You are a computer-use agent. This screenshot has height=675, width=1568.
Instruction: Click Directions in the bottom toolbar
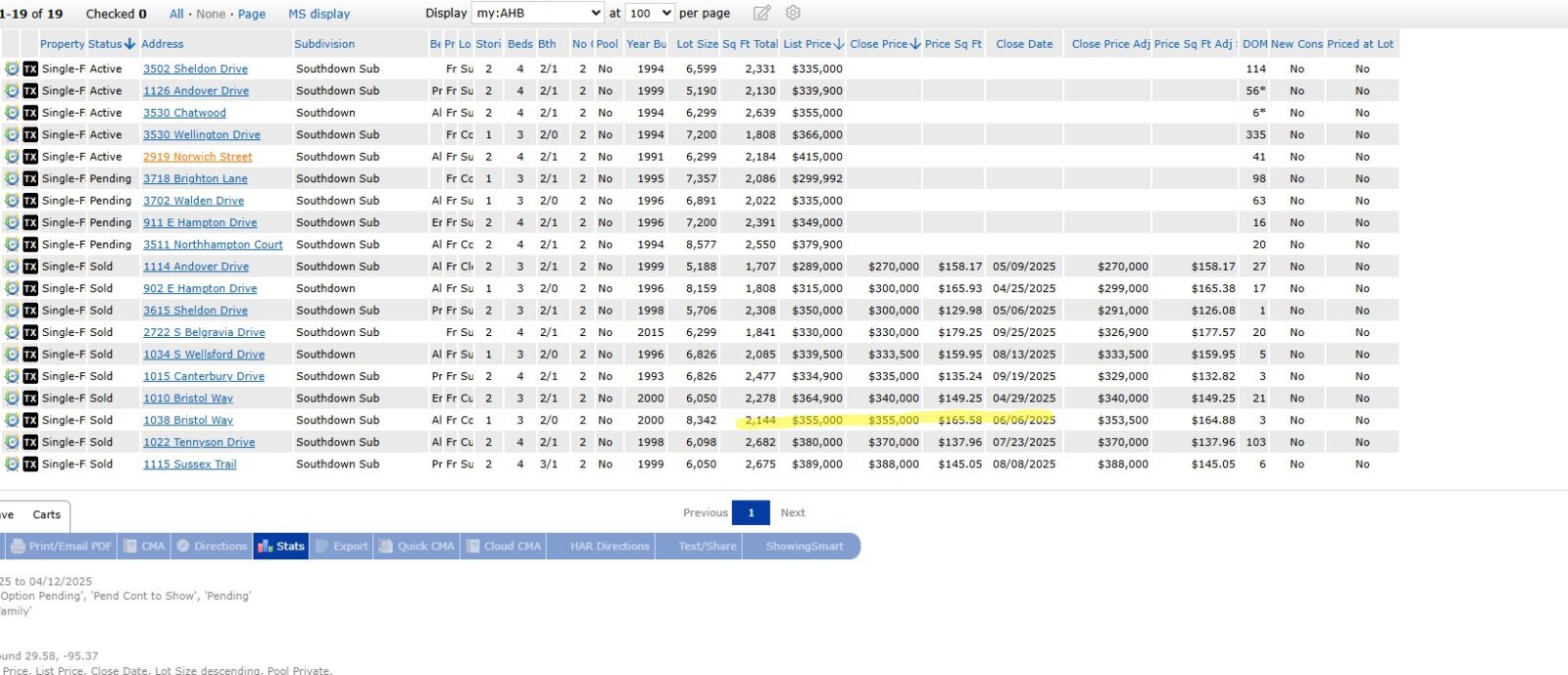click(212, 547)
